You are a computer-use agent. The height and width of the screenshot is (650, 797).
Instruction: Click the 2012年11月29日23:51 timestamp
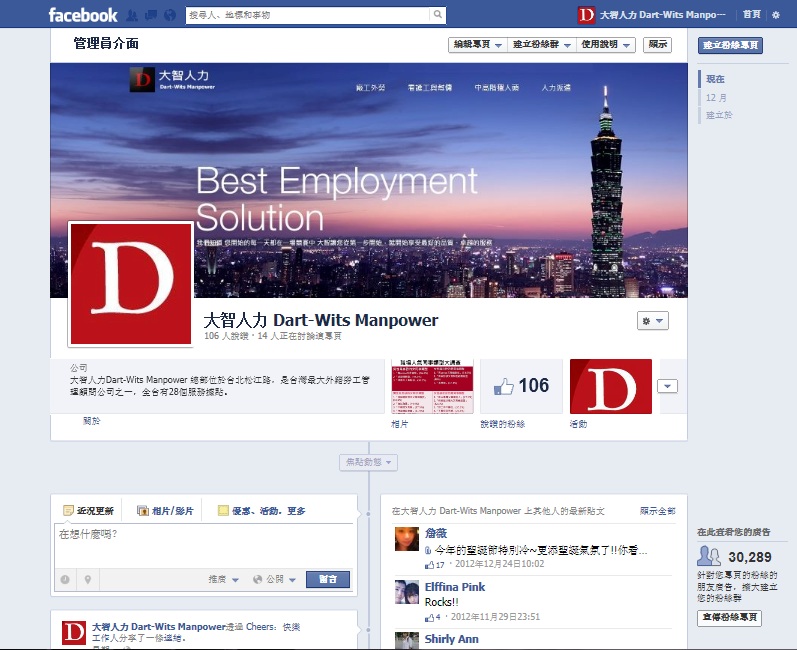pyautogui.click(x=495, y=617)
